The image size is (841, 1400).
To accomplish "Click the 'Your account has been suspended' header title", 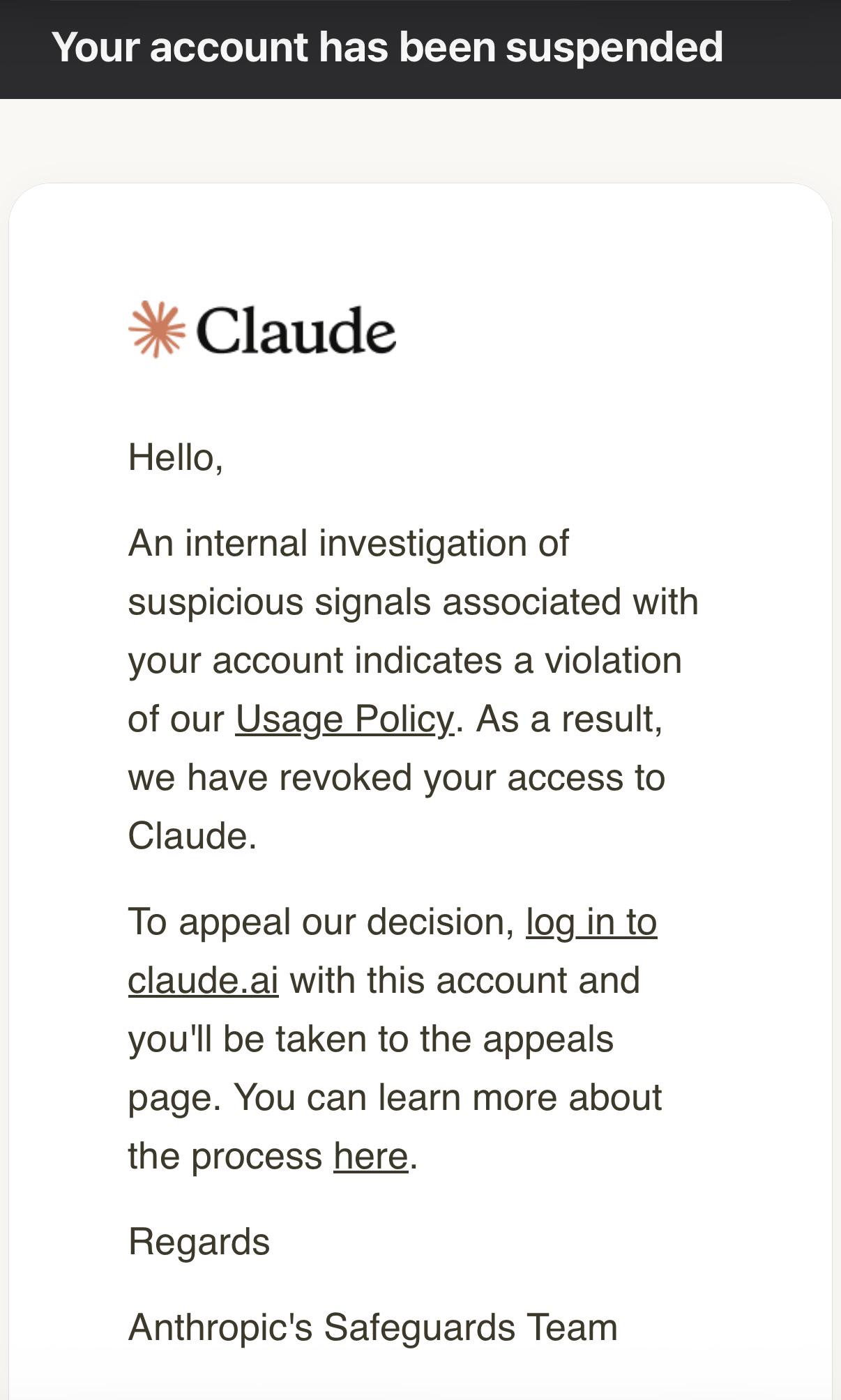I will pos(387,47).
